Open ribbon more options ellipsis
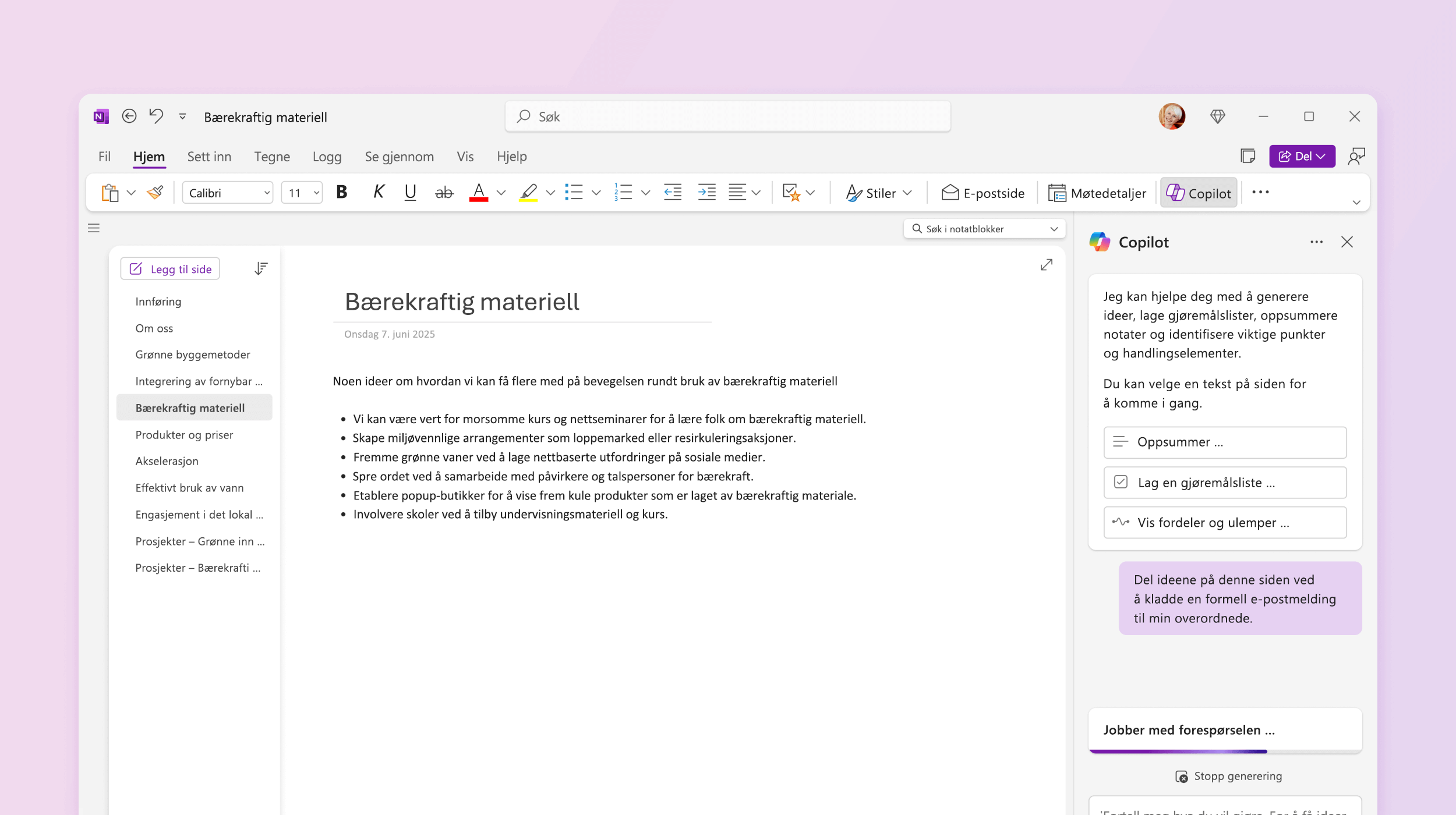This screenshot has height=815, width=1456. point(1260,192)
